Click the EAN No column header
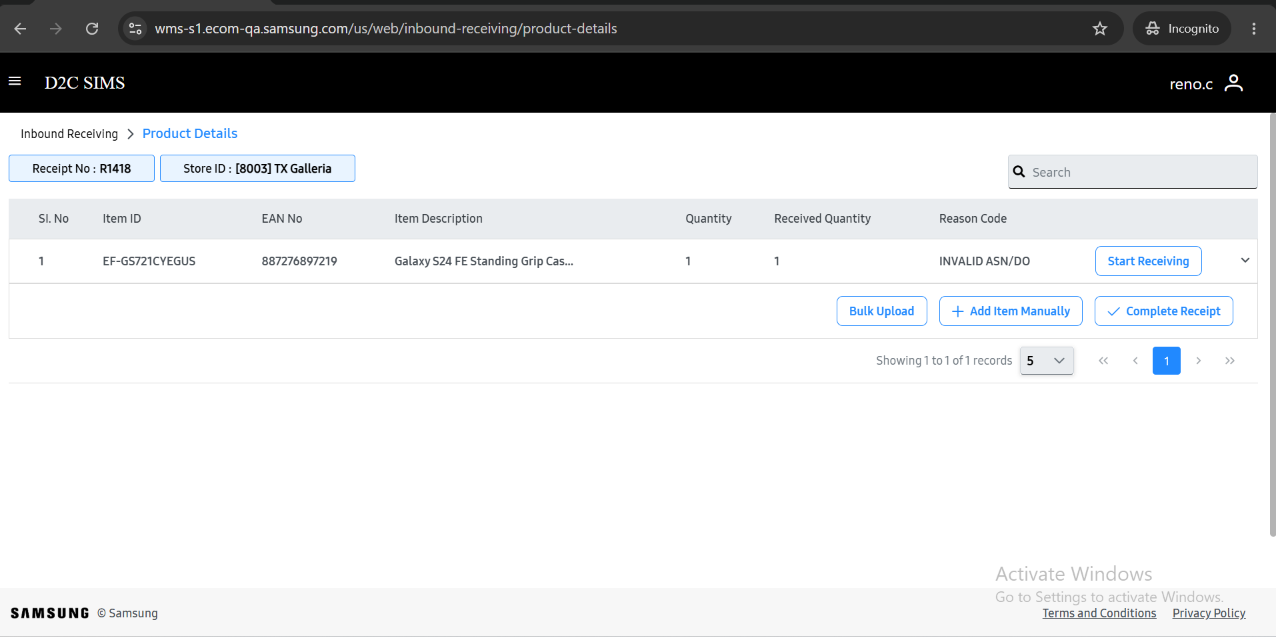1276x637 pixels. pos(282,219)
